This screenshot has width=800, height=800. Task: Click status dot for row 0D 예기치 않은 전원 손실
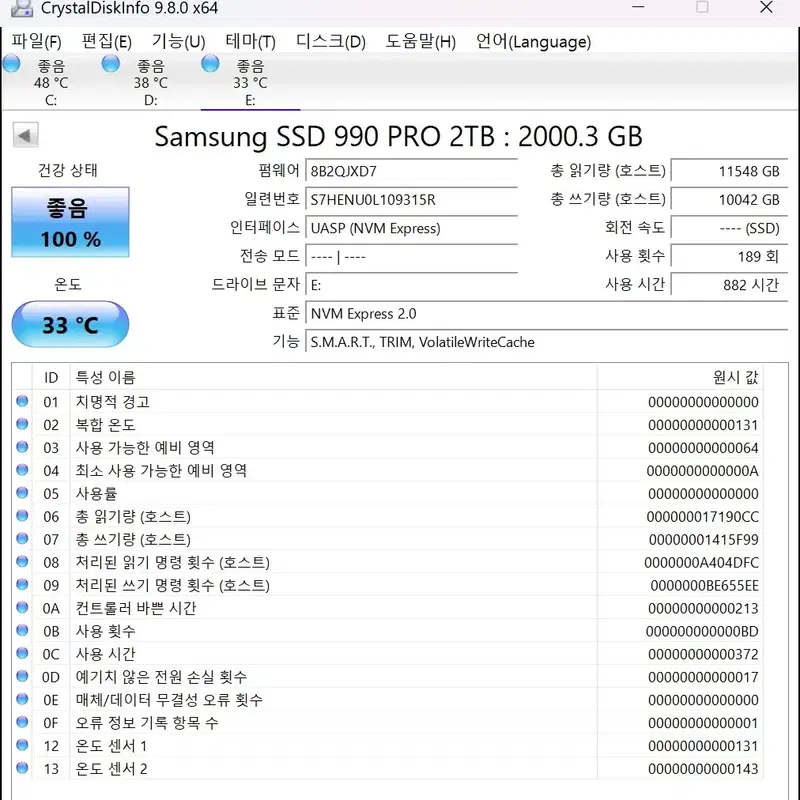click(22, 677)
